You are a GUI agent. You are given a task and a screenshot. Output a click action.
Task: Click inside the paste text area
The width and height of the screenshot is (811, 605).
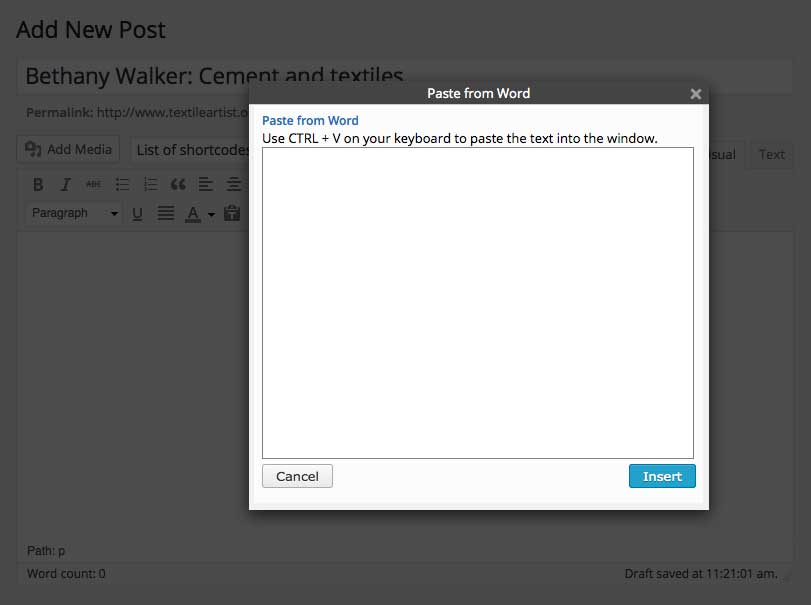478,303
